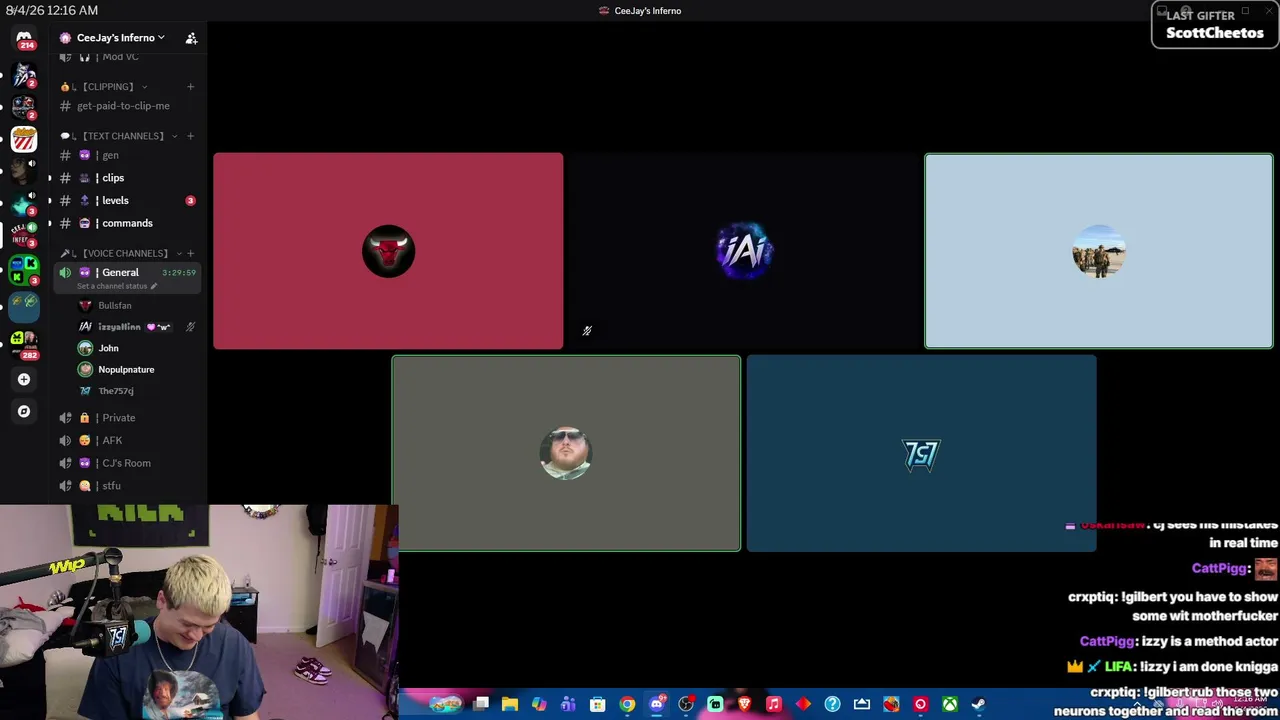Join the AFK voice channel

[128, 441]
